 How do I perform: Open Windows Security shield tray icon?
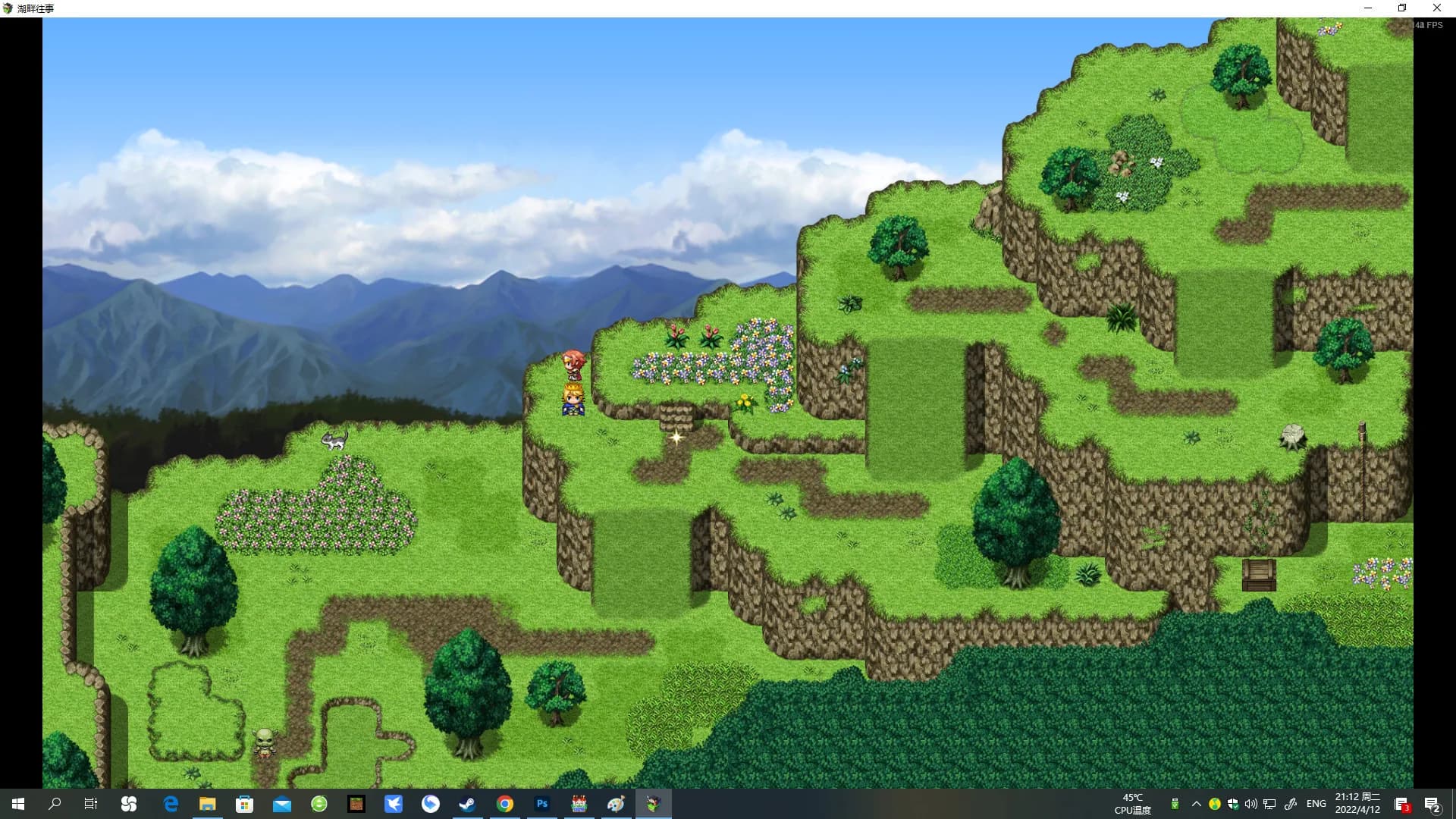coord(1233,804)
